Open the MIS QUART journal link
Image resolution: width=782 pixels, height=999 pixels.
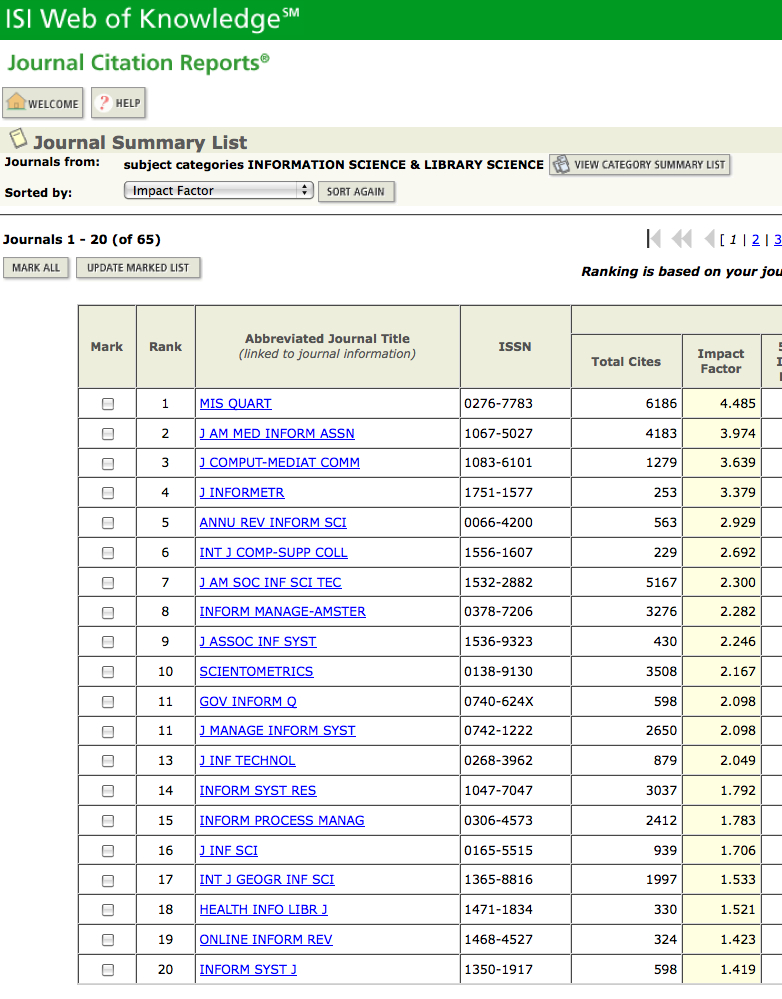235,403
